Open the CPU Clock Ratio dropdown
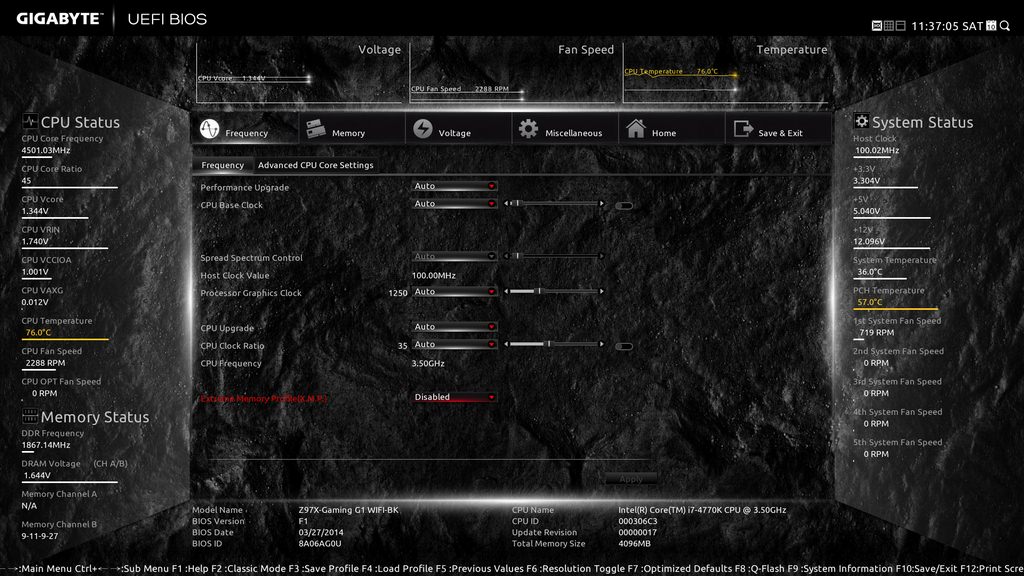This screenshot has width=1024, height=576. tap(454, 344)
